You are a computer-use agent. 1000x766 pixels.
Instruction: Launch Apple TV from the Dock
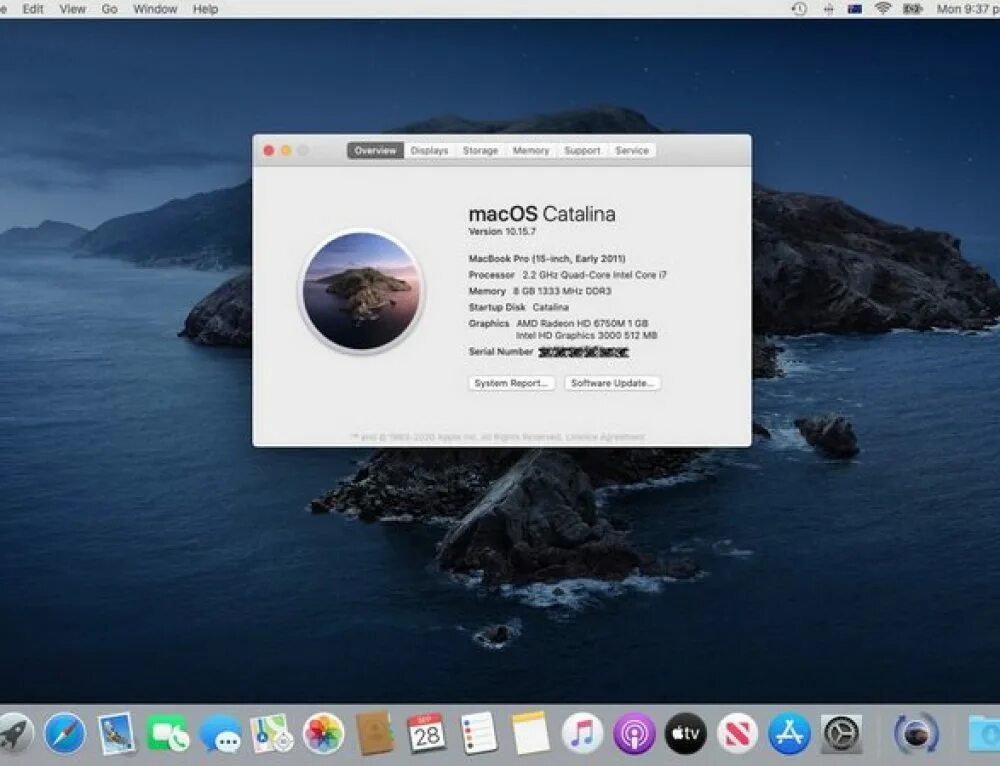click(686, 733)
